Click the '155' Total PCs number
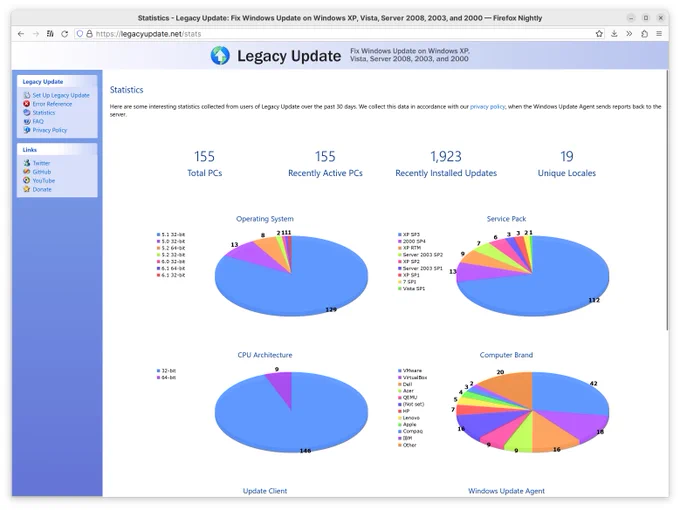Viewport: 680px width, 510px height. coord(204,156)
